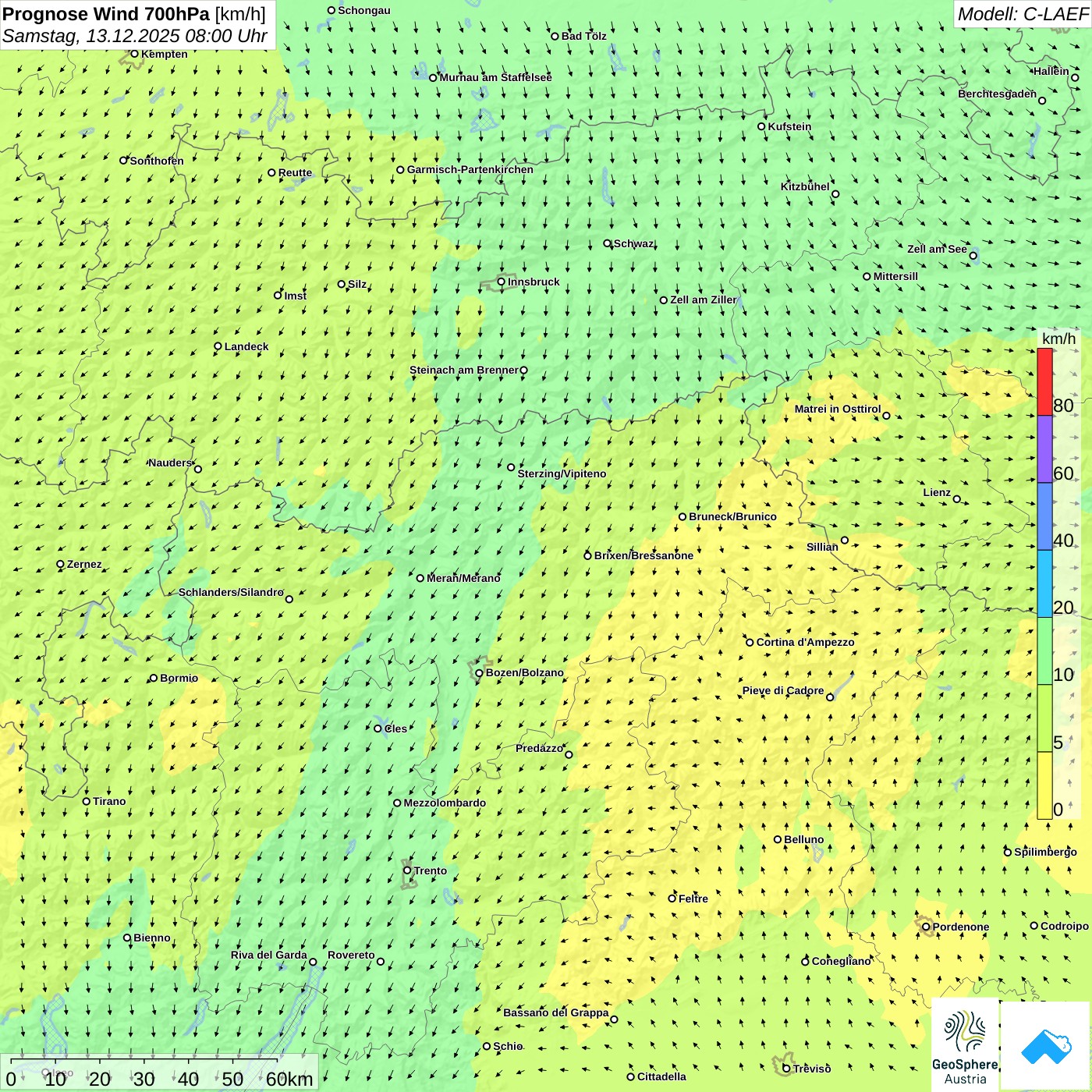Click the Bozen/Bolzano city marker
The image size is (1092, 1092).
(480, 672)
